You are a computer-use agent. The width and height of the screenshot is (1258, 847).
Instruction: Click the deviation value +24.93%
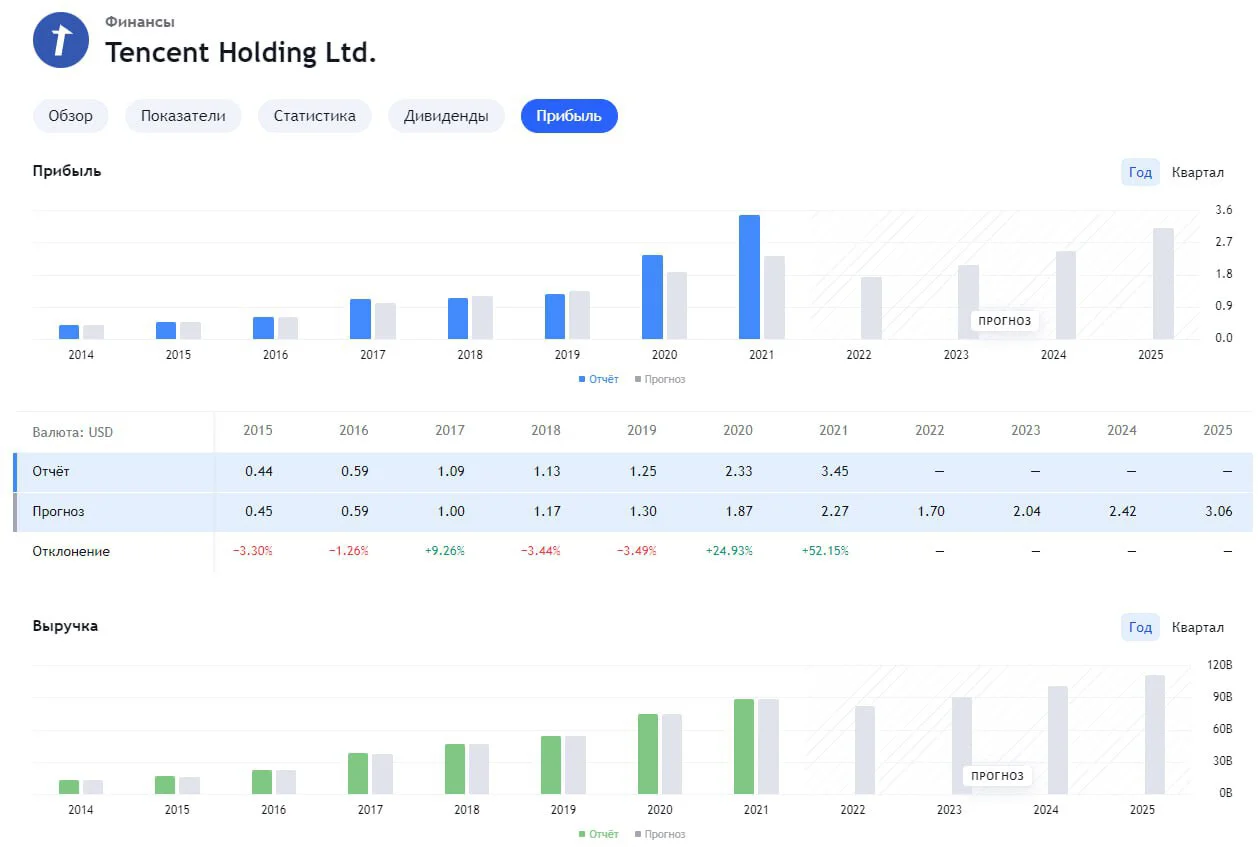[729, 551]
